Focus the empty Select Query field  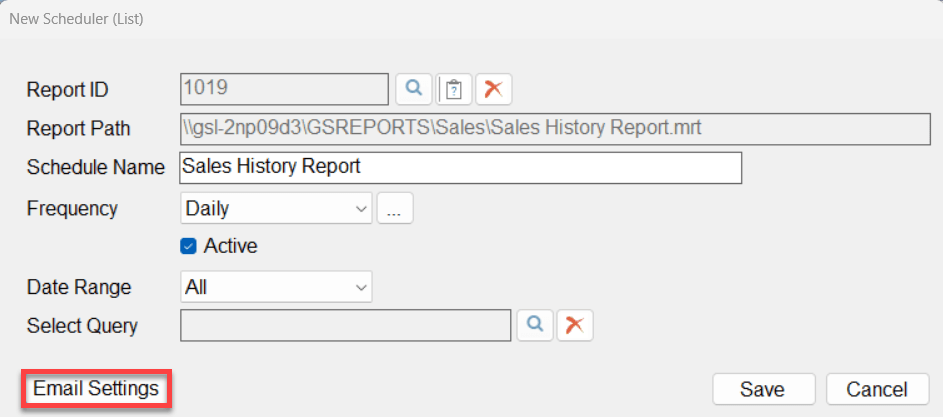click(345, 325)
